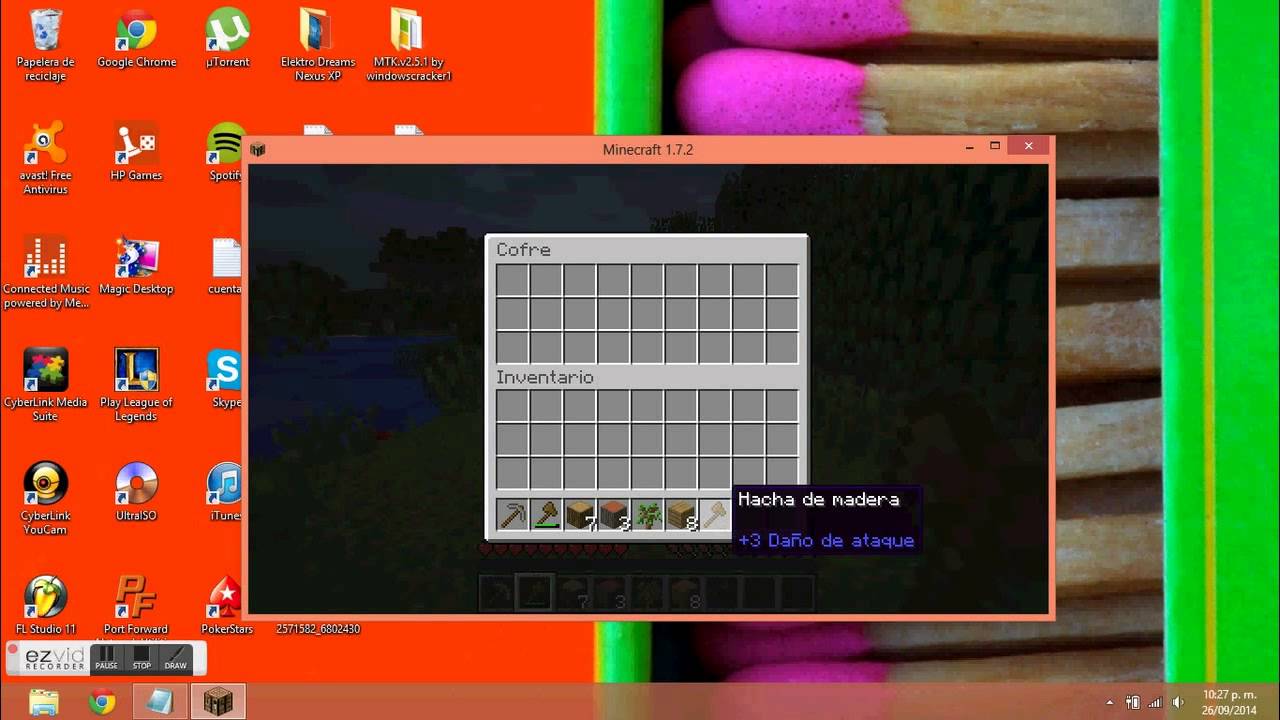
Task: Pick up the wooden pickaxe in the hotbar
Action: click(x=513, y=516)
